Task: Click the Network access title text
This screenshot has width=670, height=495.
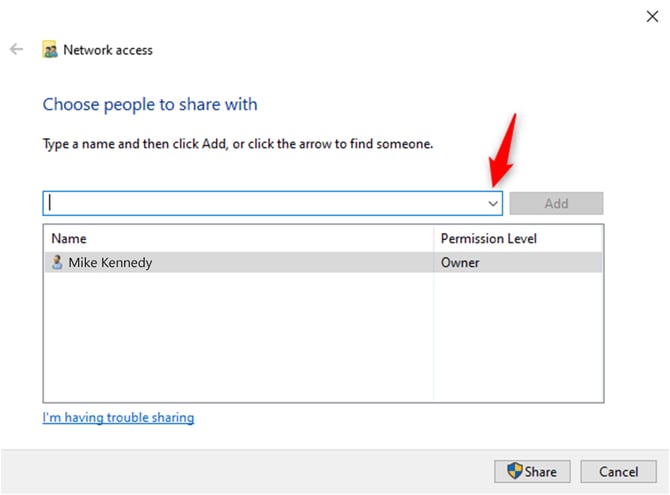Action: click(x=108, y=49)
